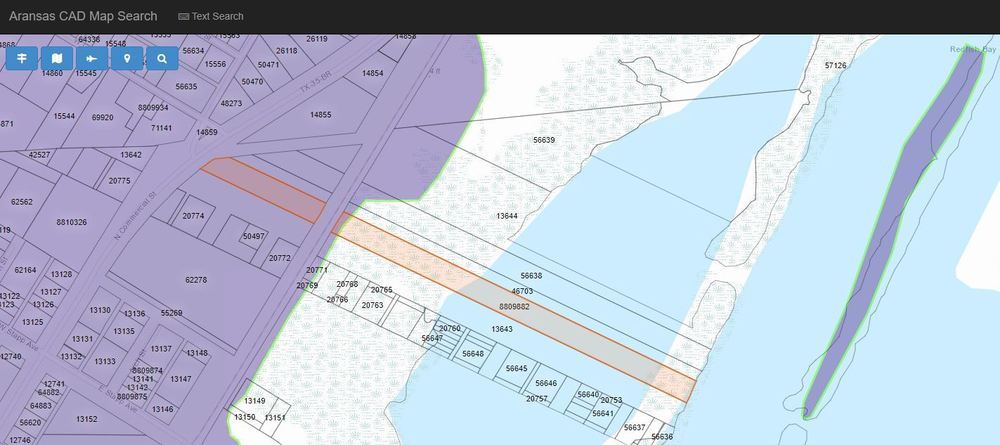
Task: Select parcel label 56639
Action: pyautogui.click(x=543, y=140)
